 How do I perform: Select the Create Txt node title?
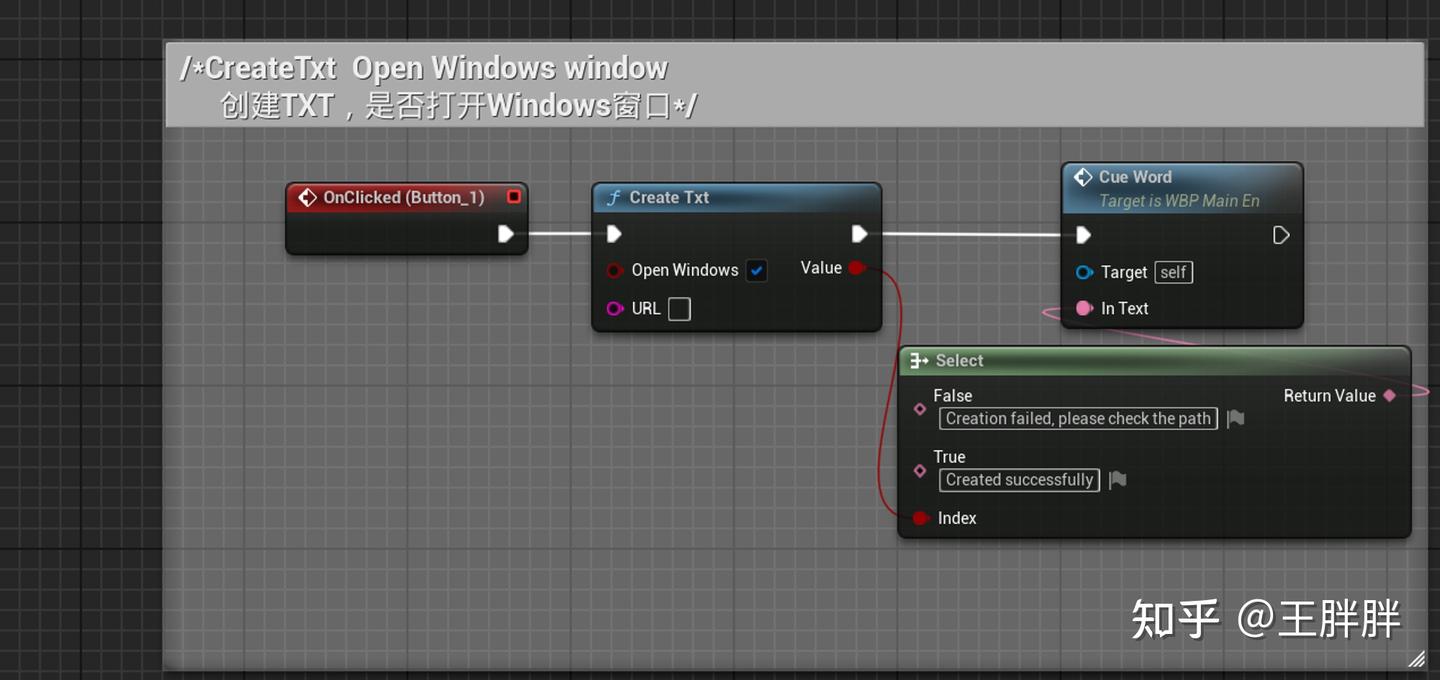pyautogui.click(x=669, y=198)
